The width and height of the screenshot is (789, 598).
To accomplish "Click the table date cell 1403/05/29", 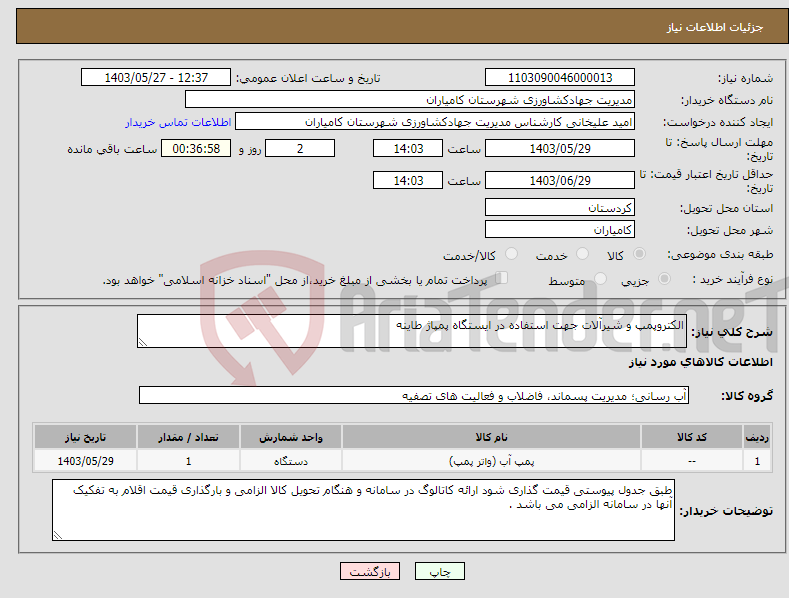I will 86,461.
